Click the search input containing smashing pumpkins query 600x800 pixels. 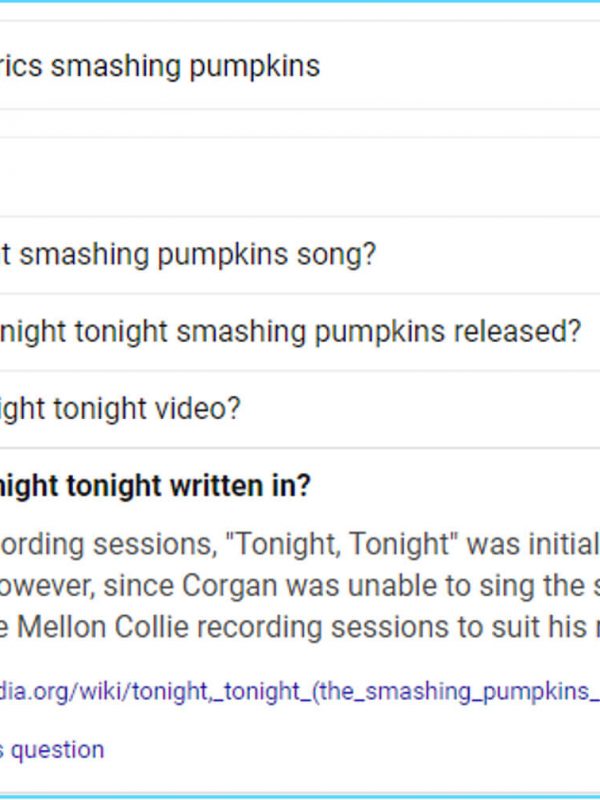click(160, 65)
